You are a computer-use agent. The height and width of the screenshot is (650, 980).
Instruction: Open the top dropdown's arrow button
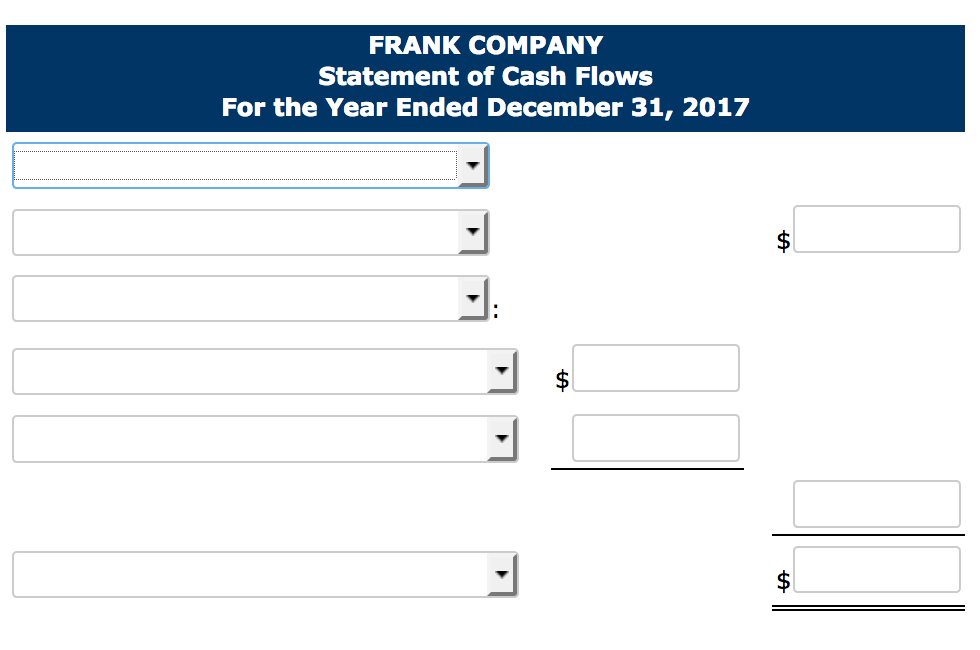(471, 165)
